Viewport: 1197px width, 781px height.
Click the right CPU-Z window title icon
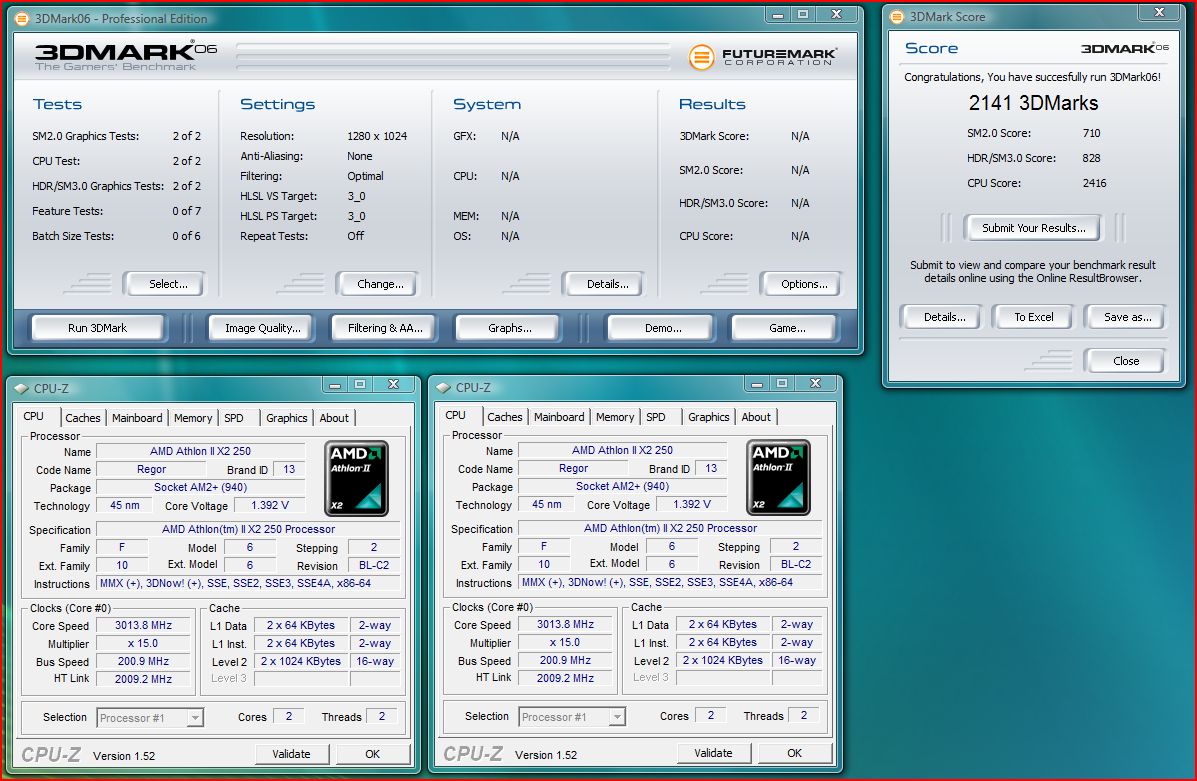pyautogui.click(x=444, y=388)
